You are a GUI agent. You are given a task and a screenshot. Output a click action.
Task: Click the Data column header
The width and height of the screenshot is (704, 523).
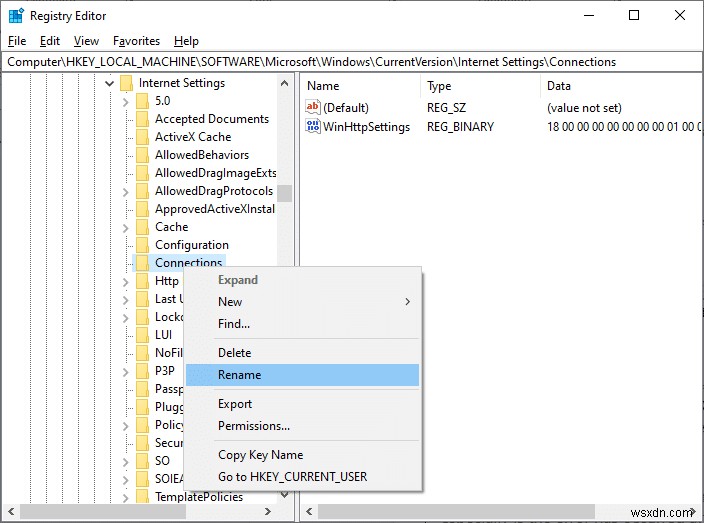[621, 86]
